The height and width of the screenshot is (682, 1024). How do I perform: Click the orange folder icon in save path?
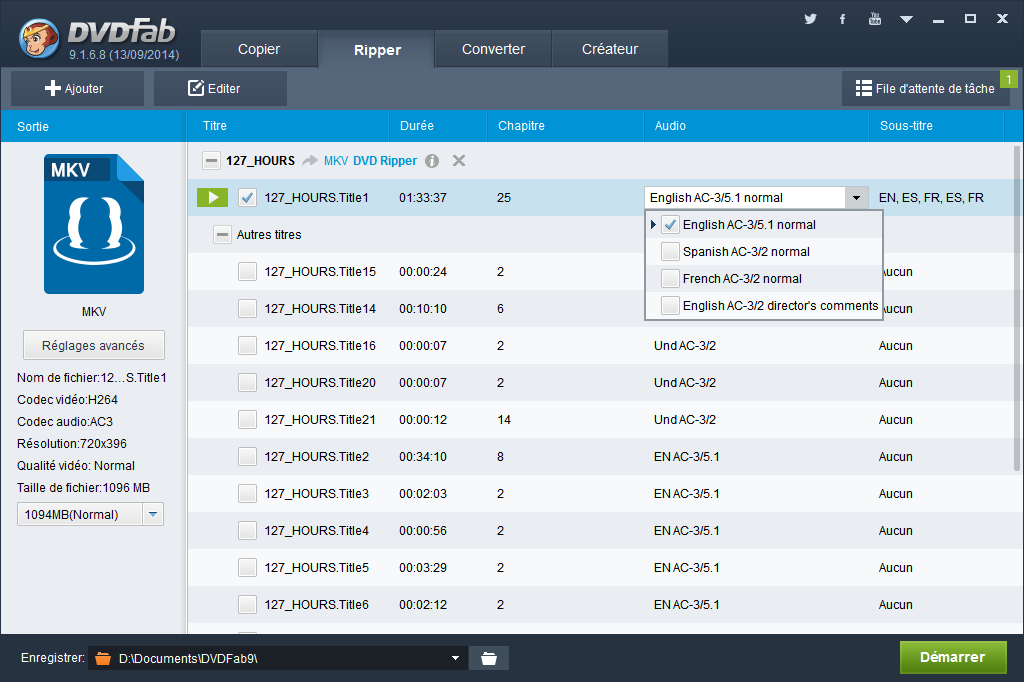[103, 658]
